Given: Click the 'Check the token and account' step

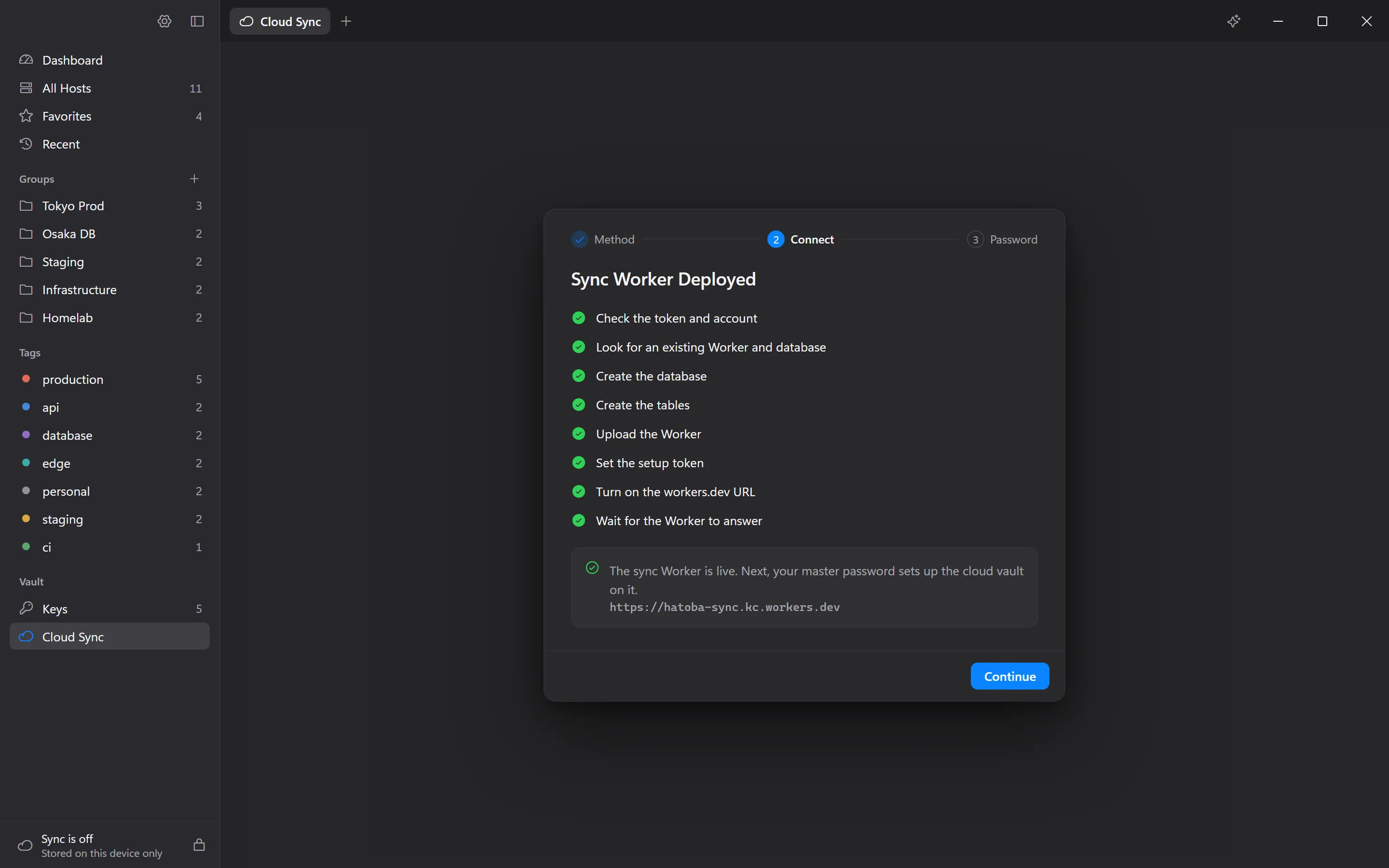Looking at the screenshot, I should click(x=665, y=318).
